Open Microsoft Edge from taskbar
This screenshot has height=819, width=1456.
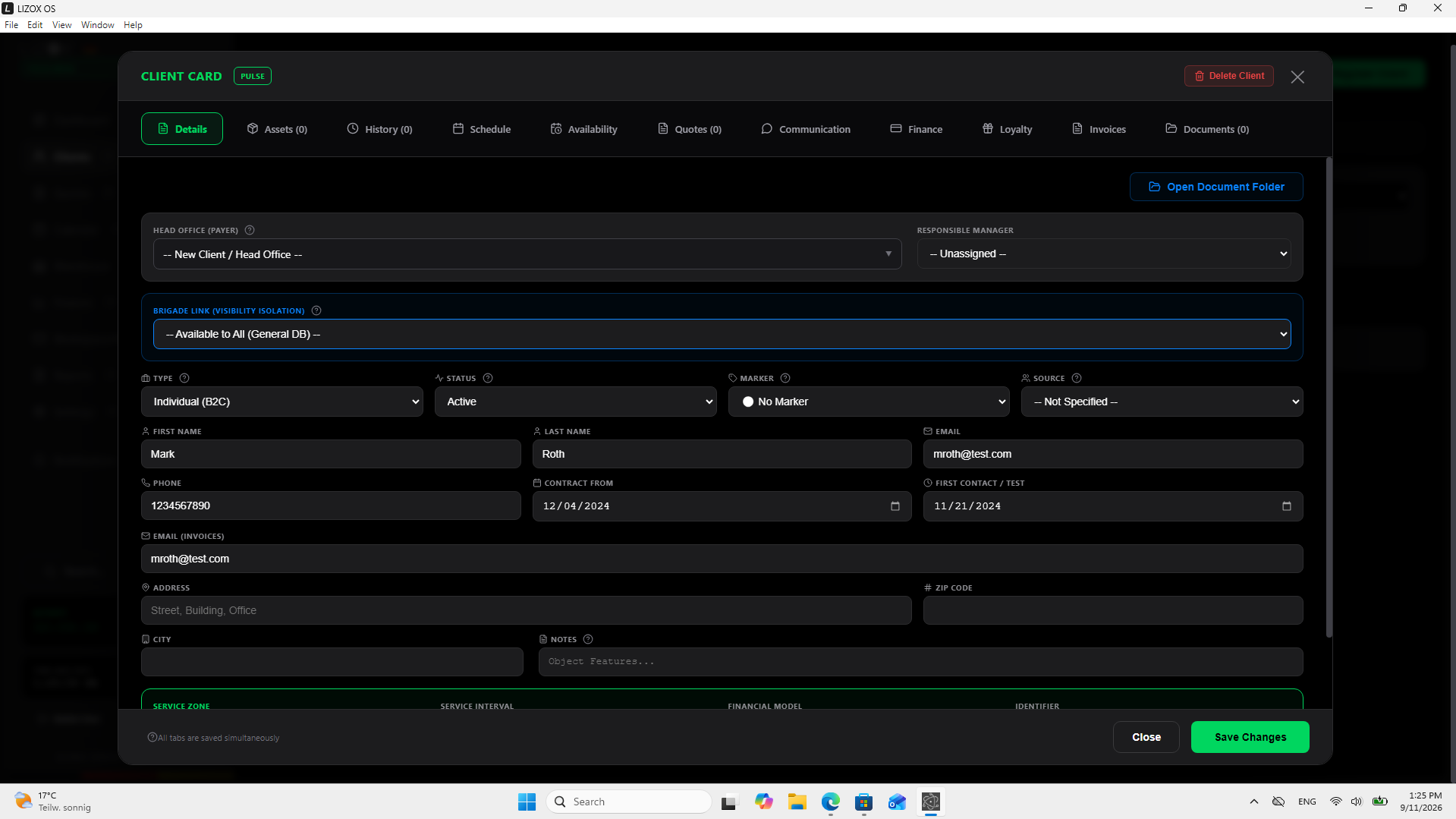[831, 802]
